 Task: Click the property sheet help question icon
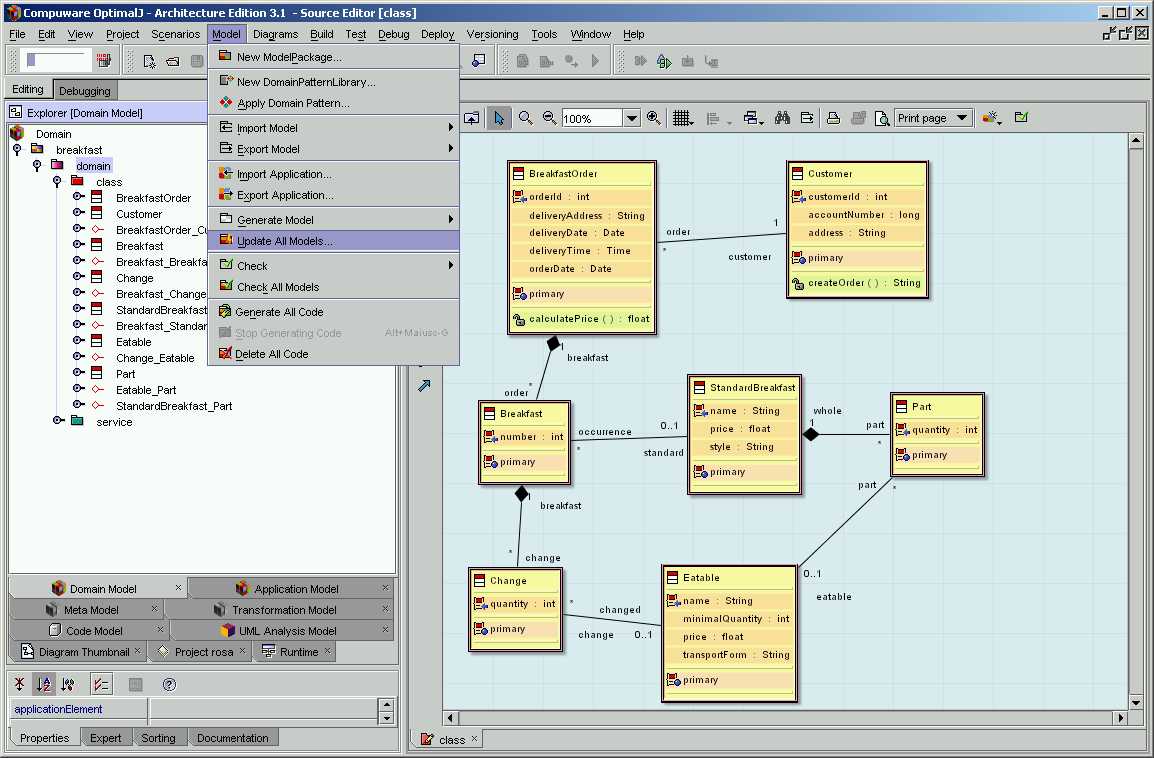point(169,684)
